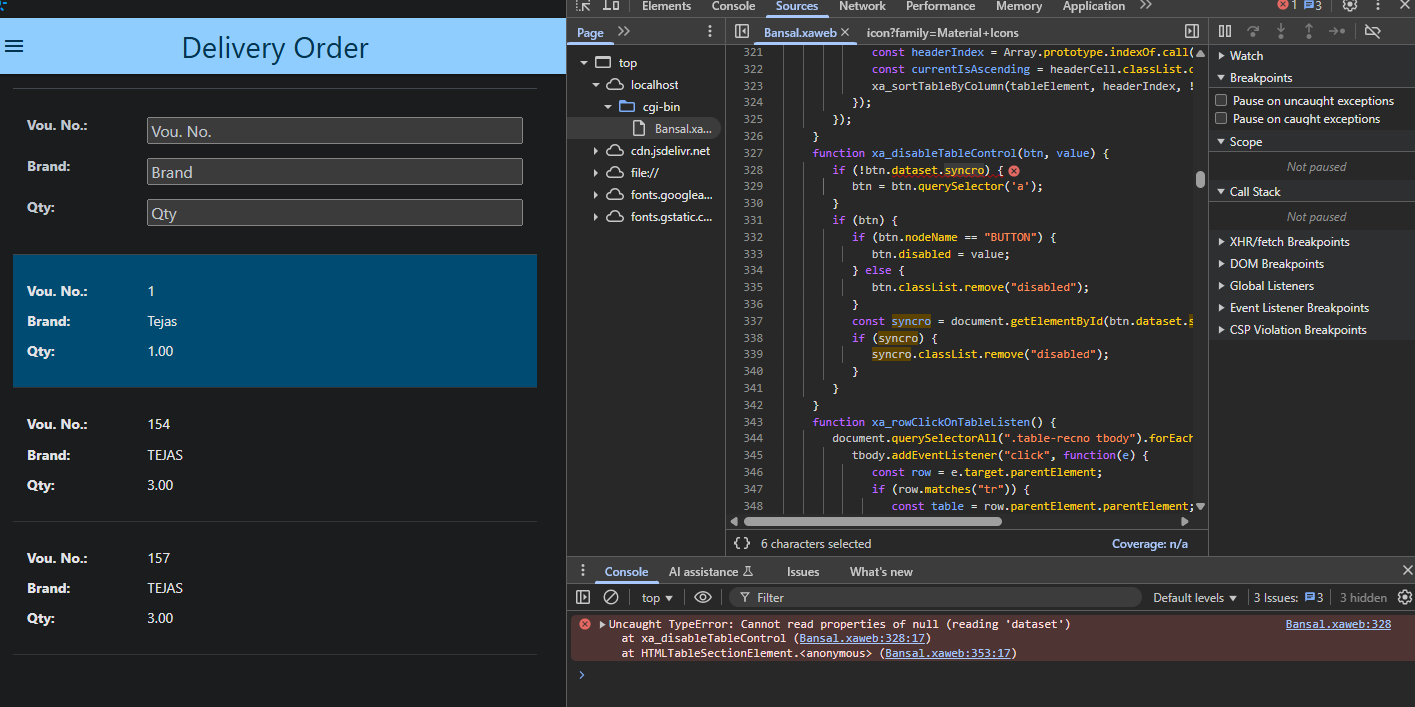Image resolution: width=1415 pixels, height=707 pixels.
Task: Click Step over next function call icon
Action: [x=1253, y=32]
